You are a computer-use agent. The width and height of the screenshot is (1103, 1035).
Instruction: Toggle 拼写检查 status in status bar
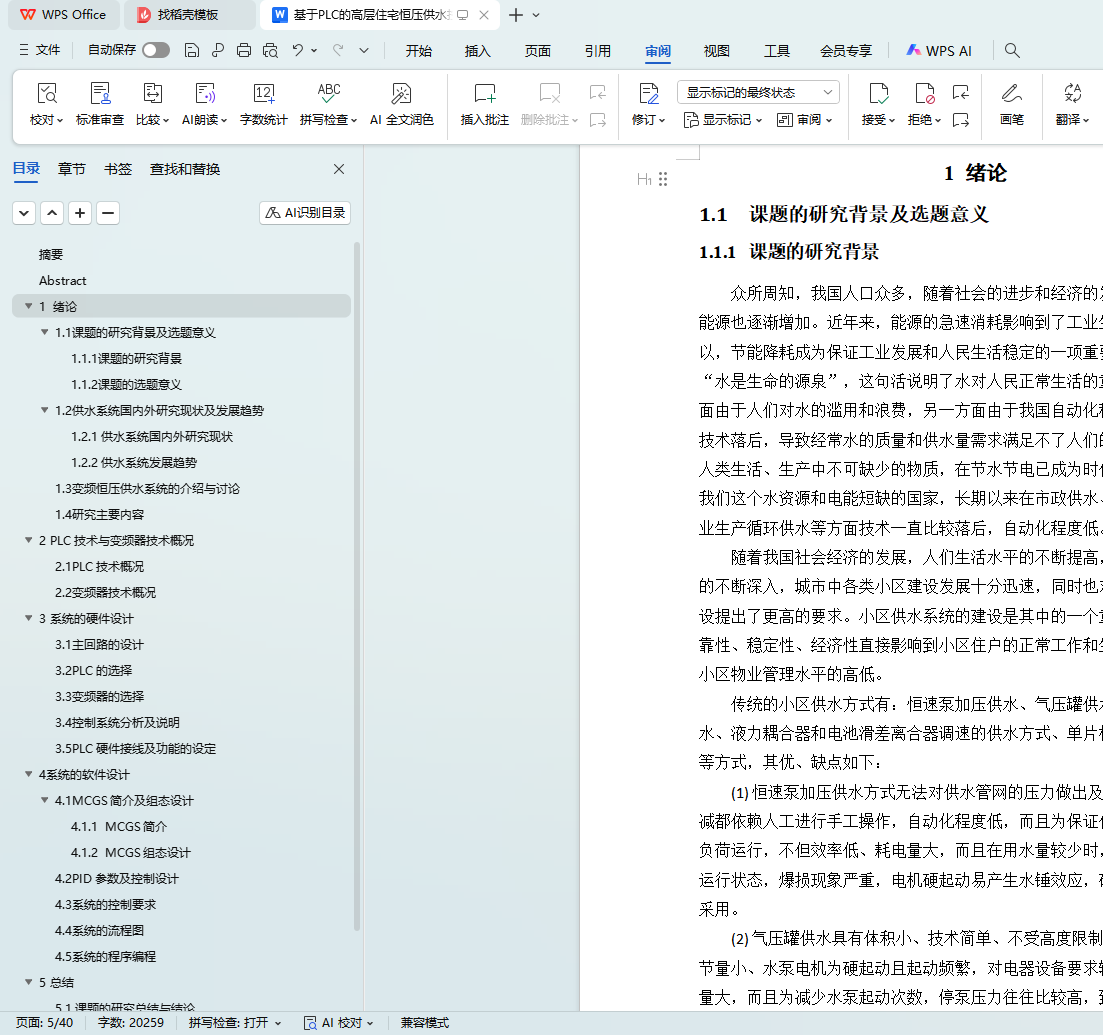tap(235, 1023)
